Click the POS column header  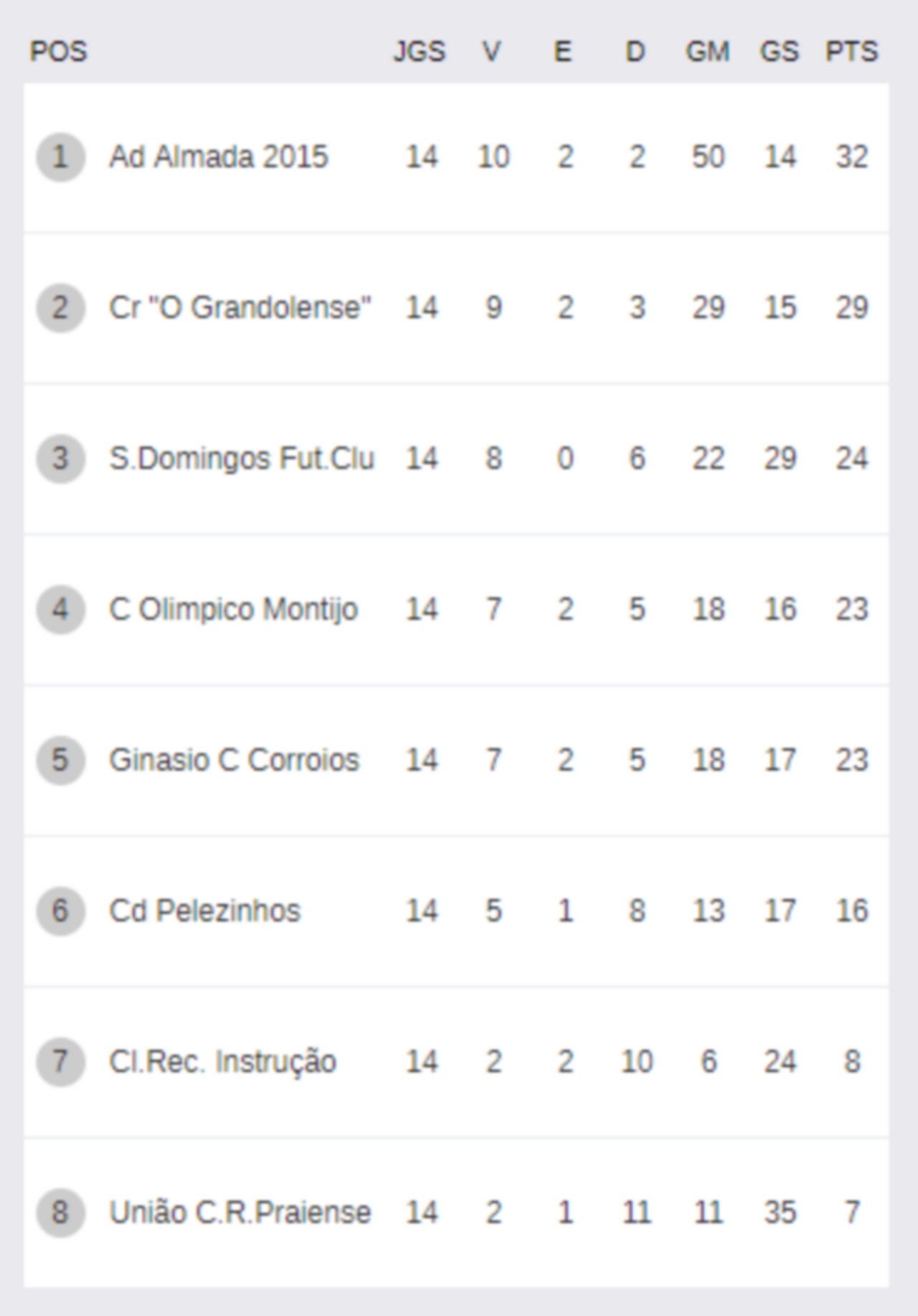point(59,52)
